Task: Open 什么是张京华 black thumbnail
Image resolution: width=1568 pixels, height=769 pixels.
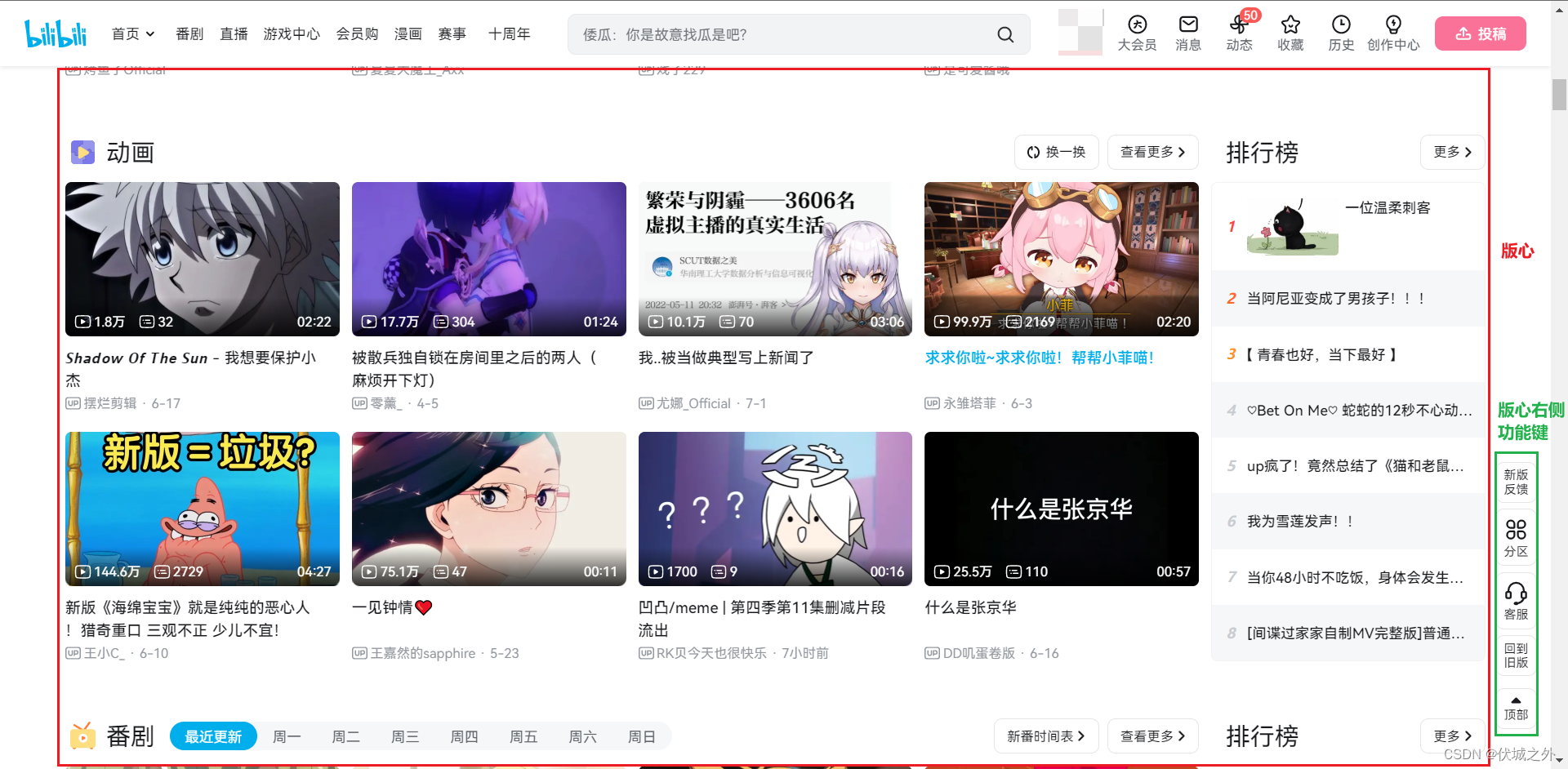Action: [x=1062, y=509]
